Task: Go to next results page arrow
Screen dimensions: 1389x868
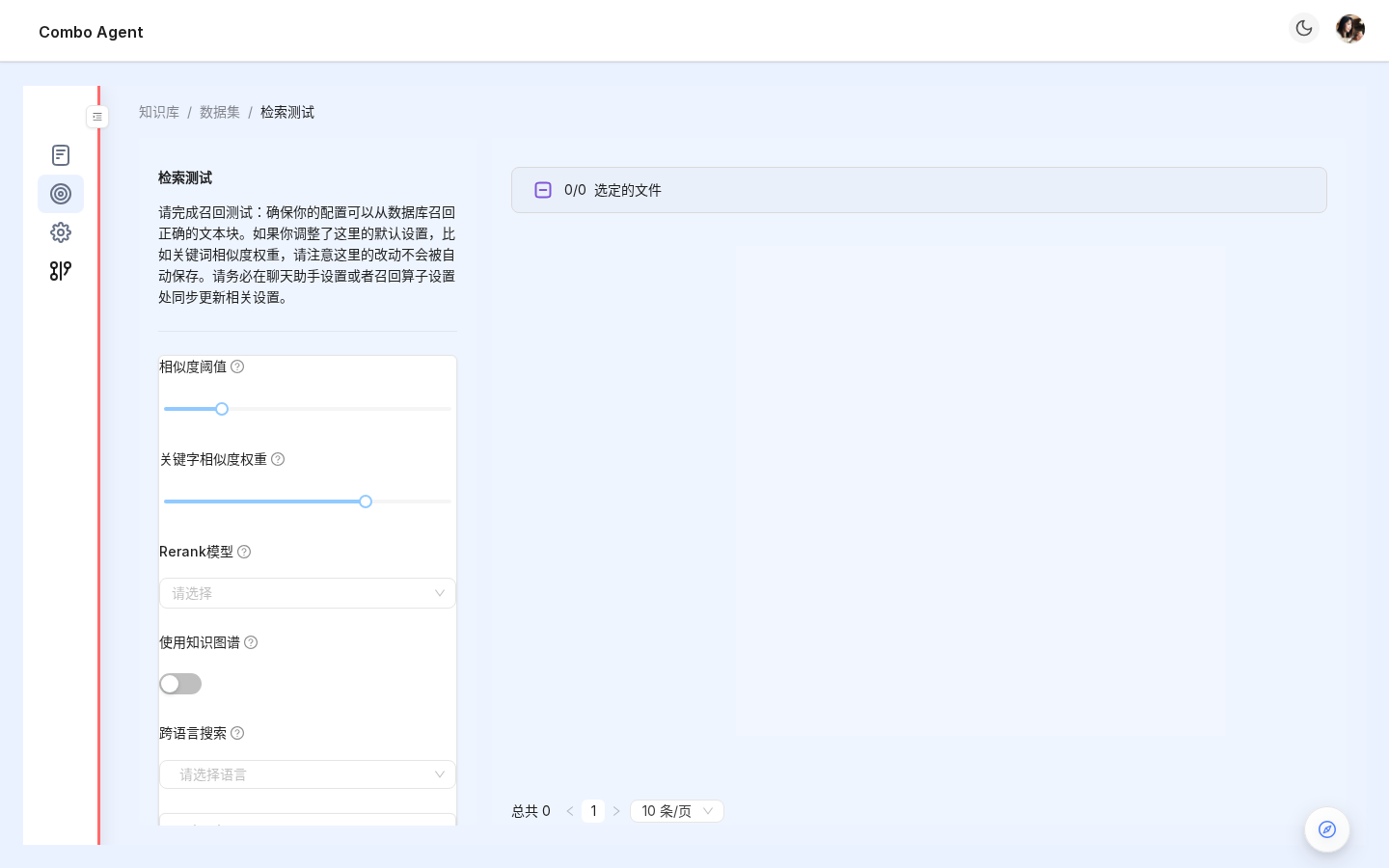Action: pos(616,811)
